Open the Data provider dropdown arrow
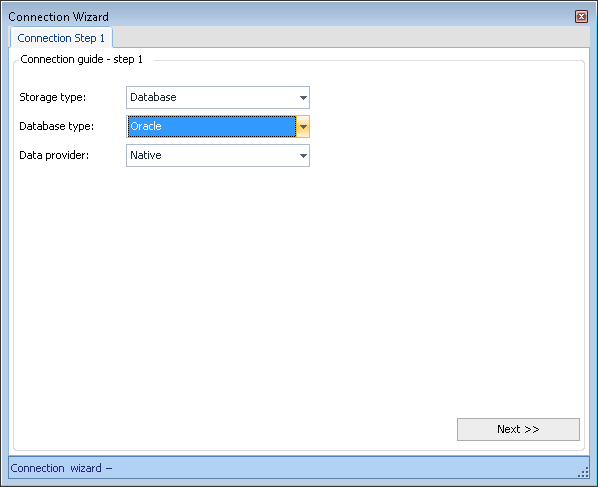598x487 pixels. pyautogui.click(x=303, y=156)
